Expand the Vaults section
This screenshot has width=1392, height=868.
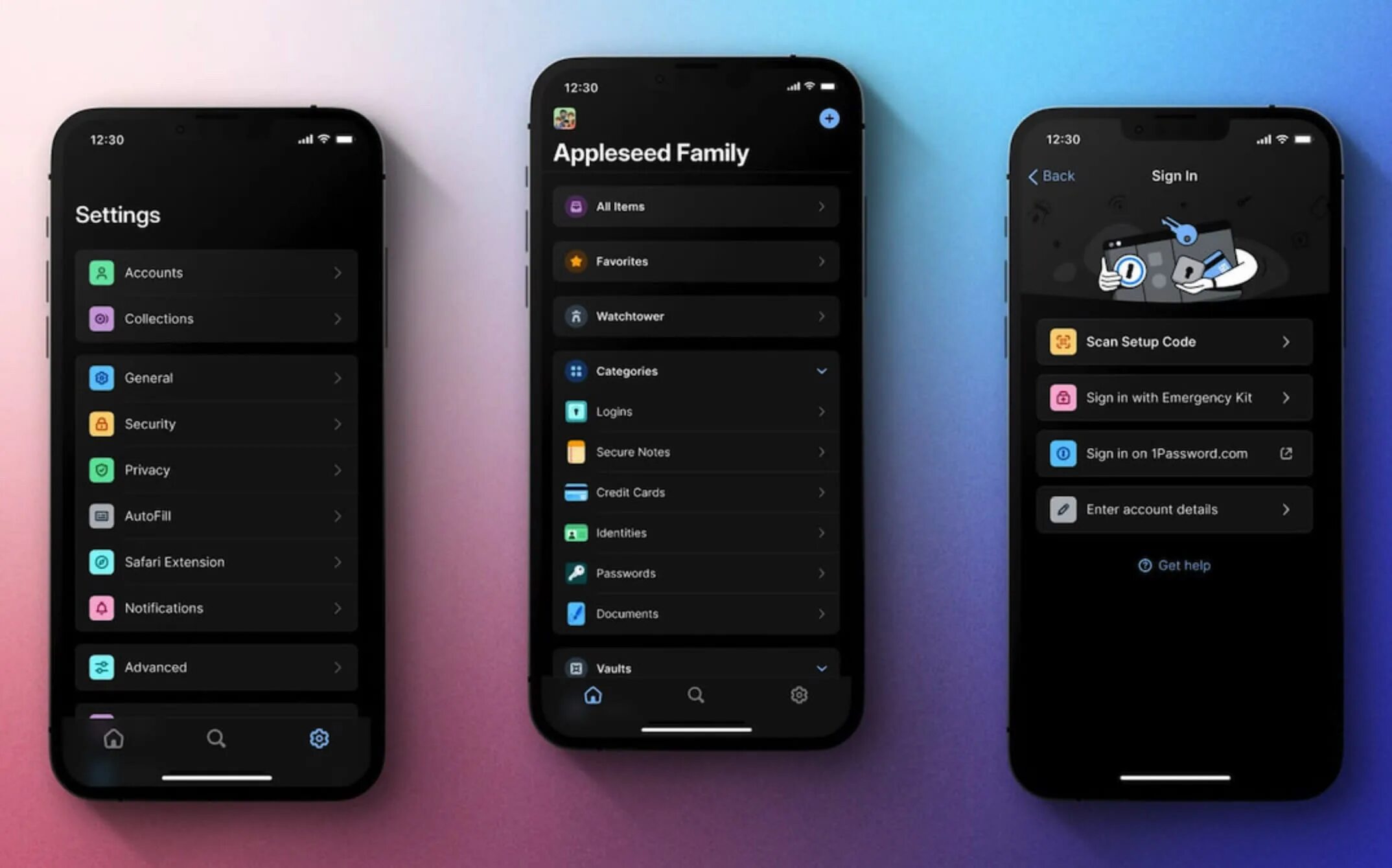click(822, 668)
